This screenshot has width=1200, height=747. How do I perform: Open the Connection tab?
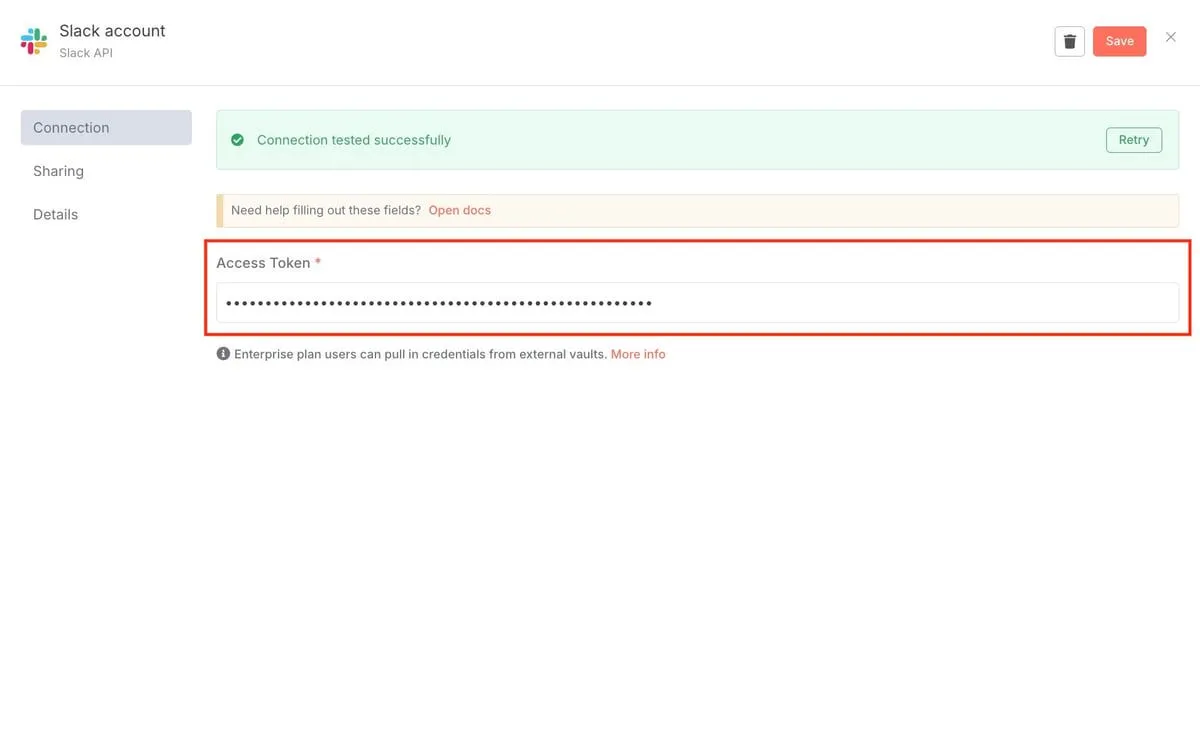(105, 128)
